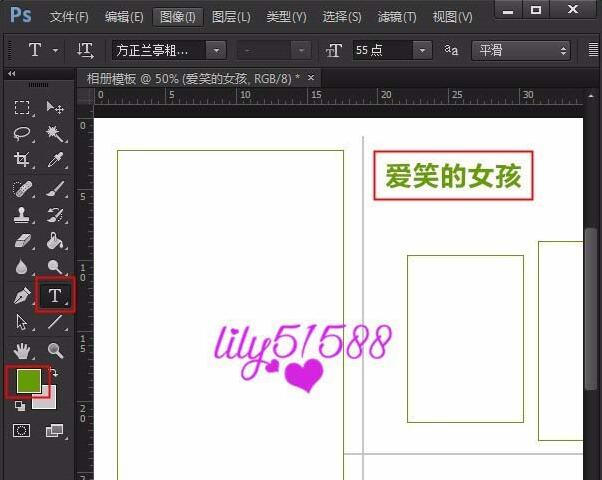Image resolution: width=602 pixels, height=480 pixels.
Task: Select the Pen tool
Action: (22, 296)
